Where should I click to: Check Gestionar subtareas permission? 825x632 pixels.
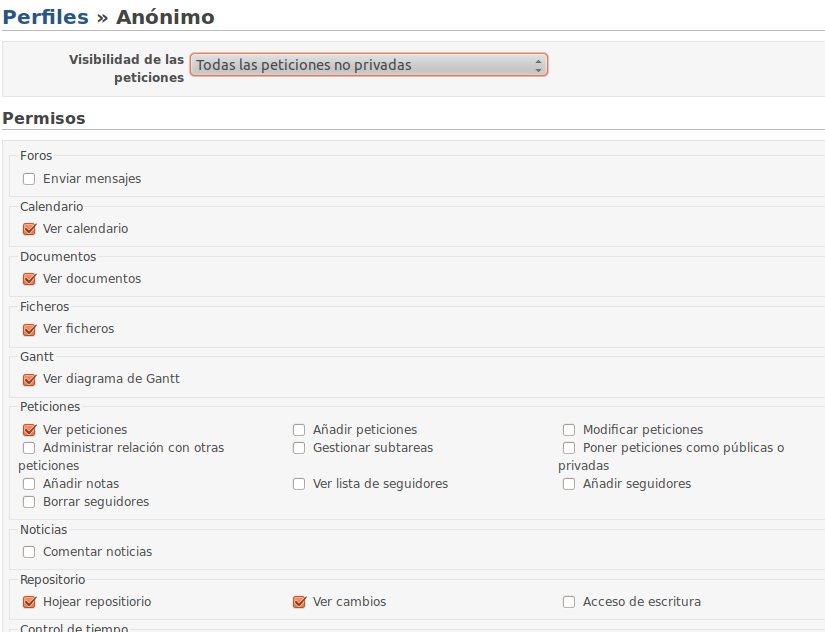(299, 448)
